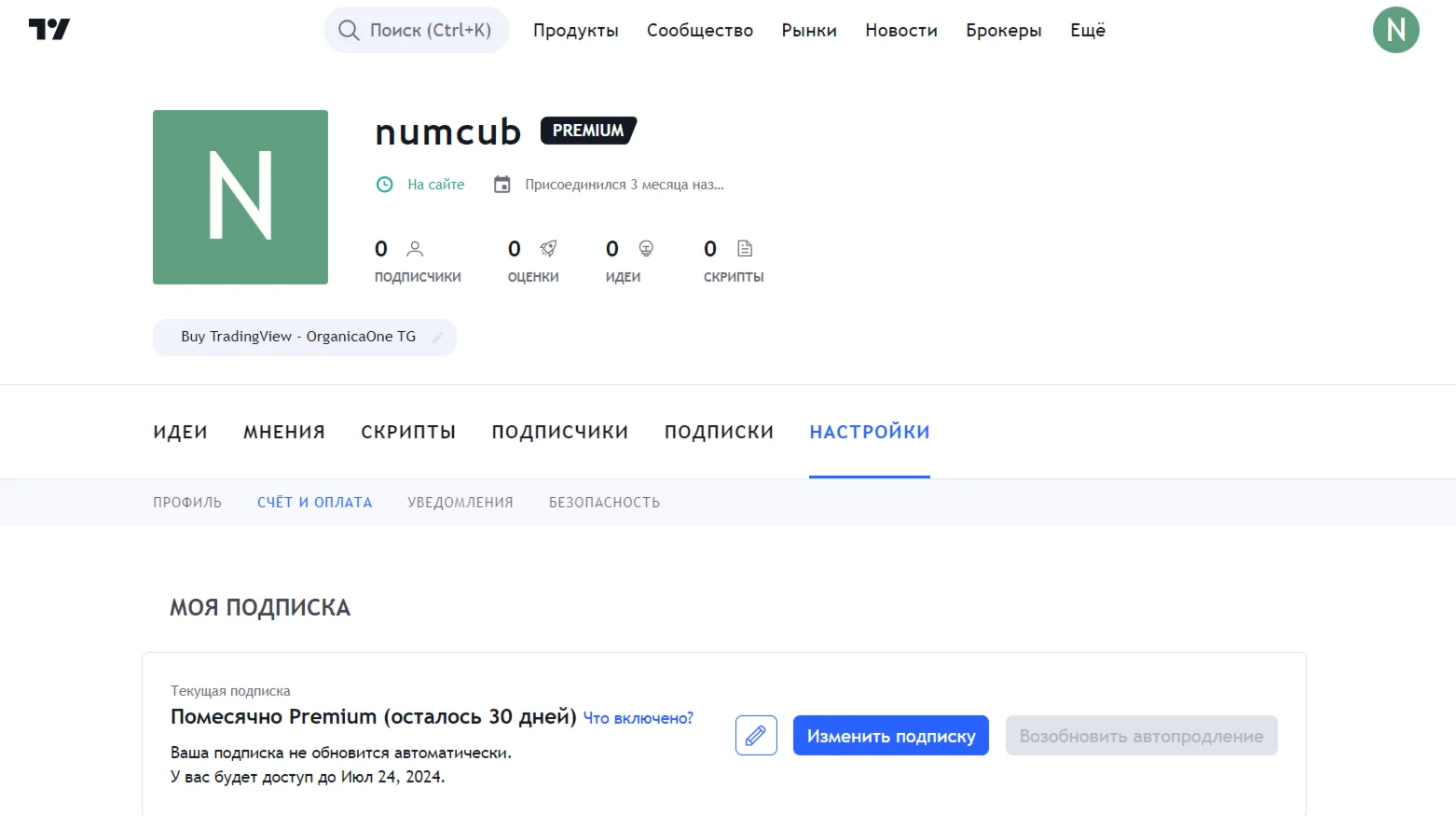Open the ПРОФИЛЬ settings sub-tab
This screenshot has width=1456, height=816.
(187, 503)
